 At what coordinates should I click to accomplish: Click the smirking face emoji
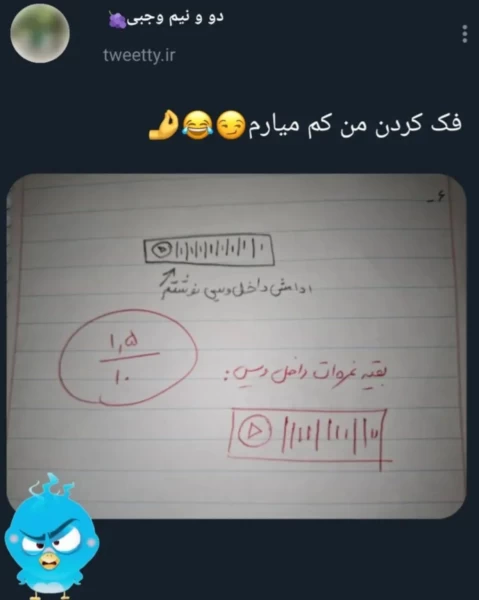point(230,125)
